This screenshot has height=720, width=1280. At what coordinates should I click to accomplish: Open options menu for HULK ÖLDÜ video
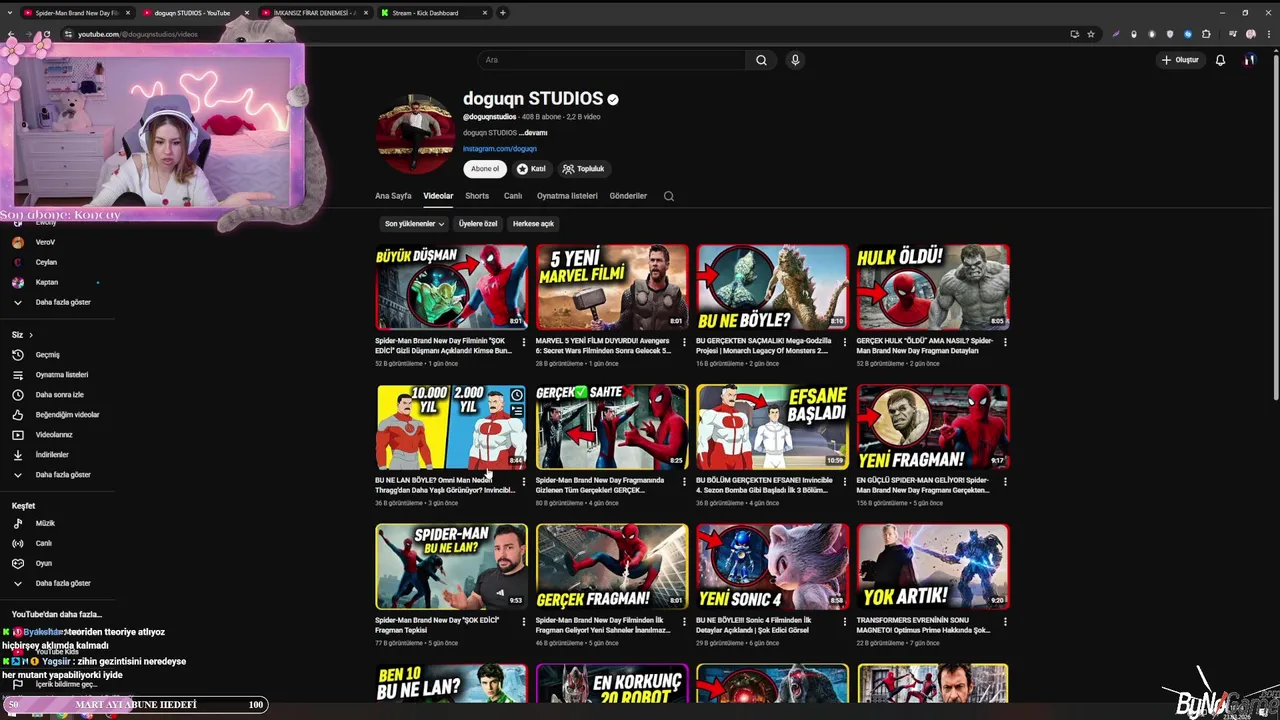[x=1005, y=342]
